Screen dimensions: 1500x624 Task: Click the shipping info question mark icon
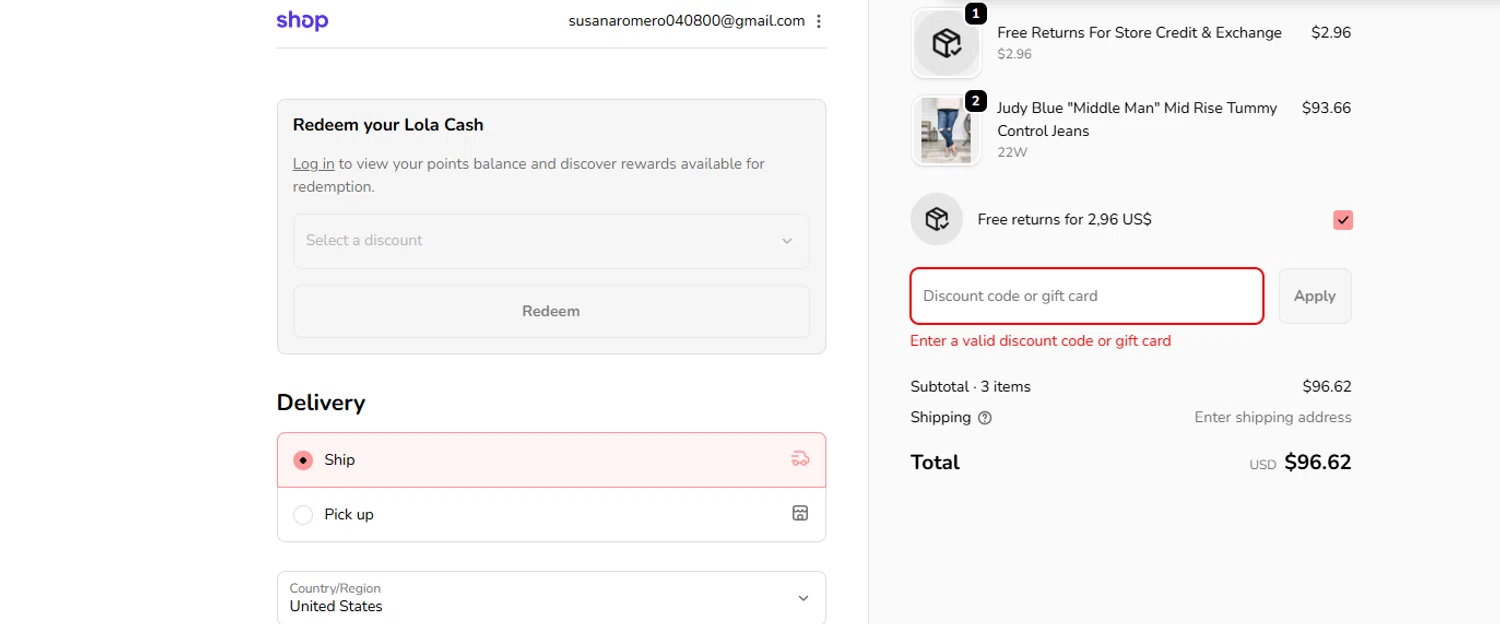tap(985, 418)
